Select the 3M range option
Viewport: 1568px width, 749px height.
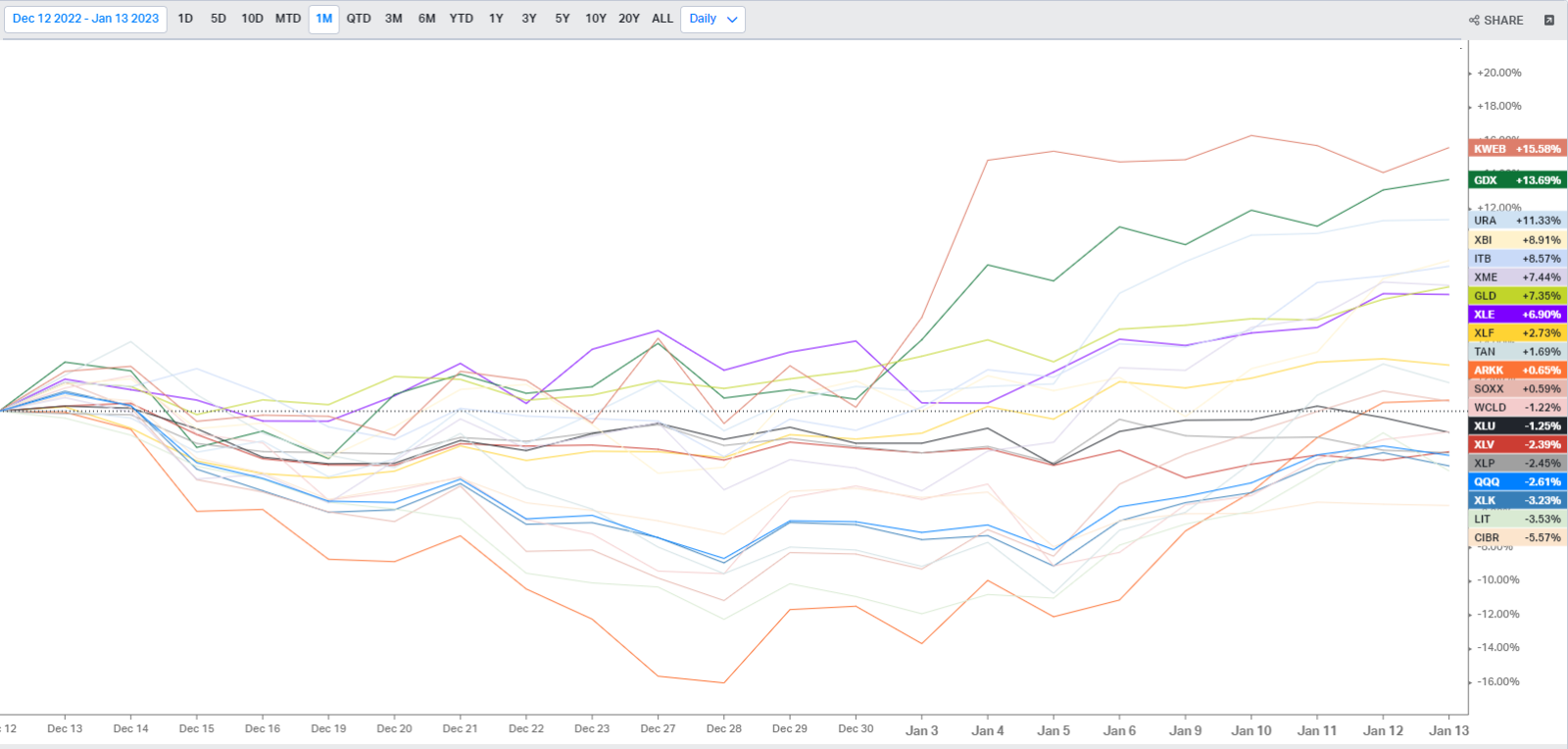pyautogui.click(x=393, y=19)
